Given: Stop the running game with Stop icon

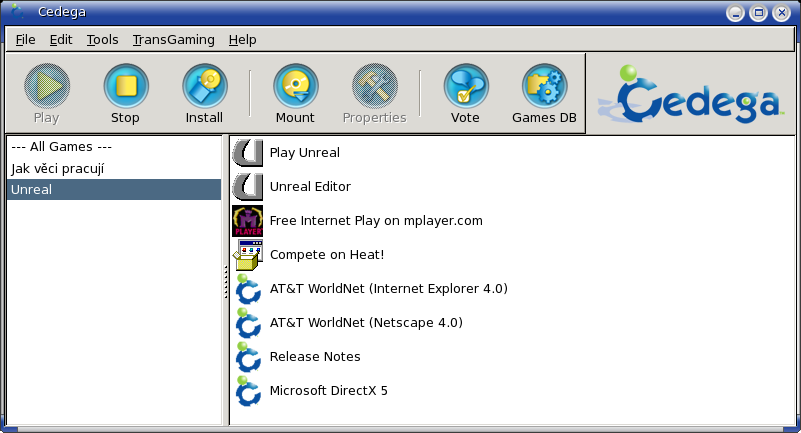Looking at the screenshot, I should click(x=126, y=86).
